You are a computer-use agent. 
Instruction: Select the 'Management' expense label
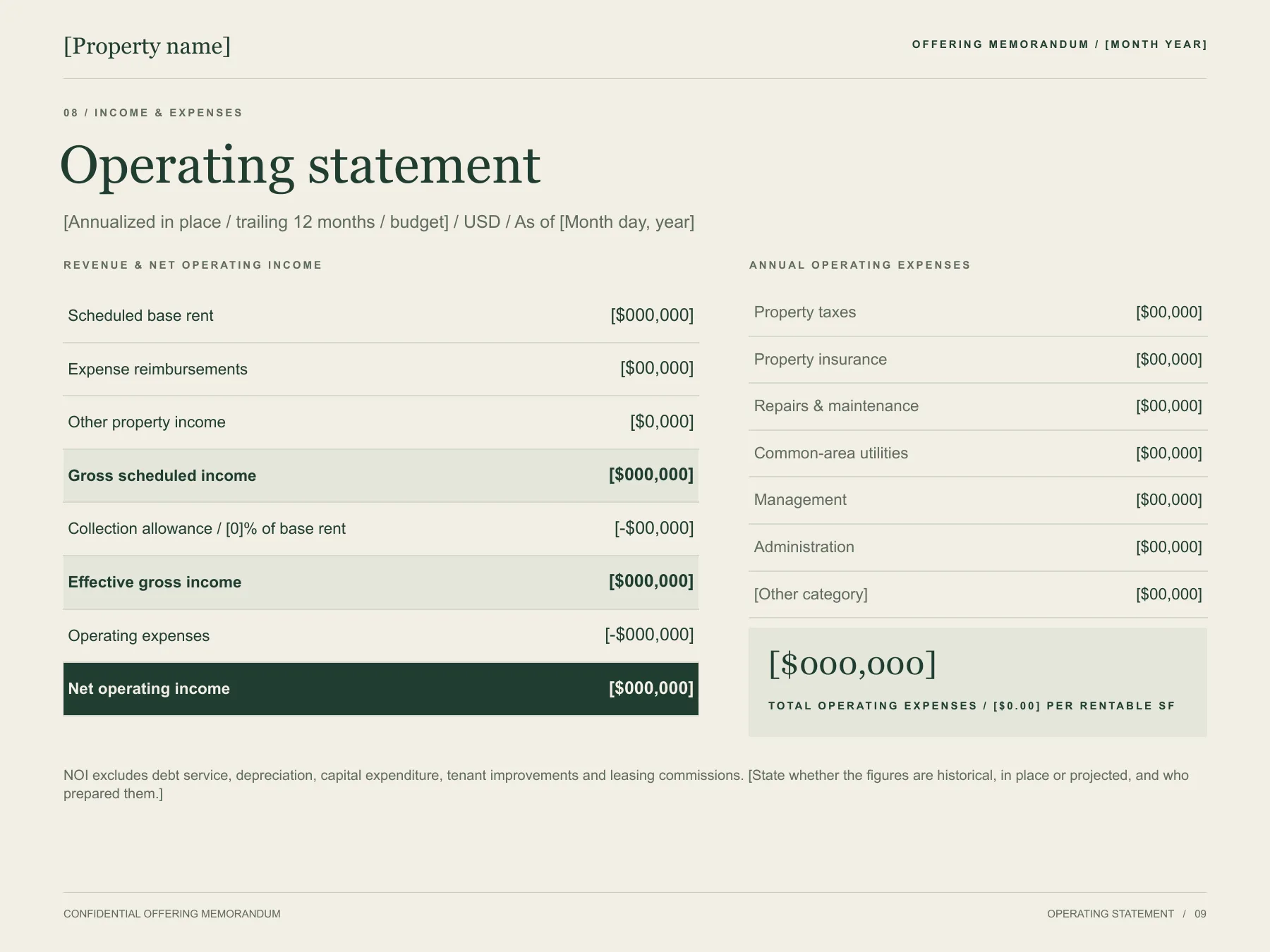[x=800, y=500]
